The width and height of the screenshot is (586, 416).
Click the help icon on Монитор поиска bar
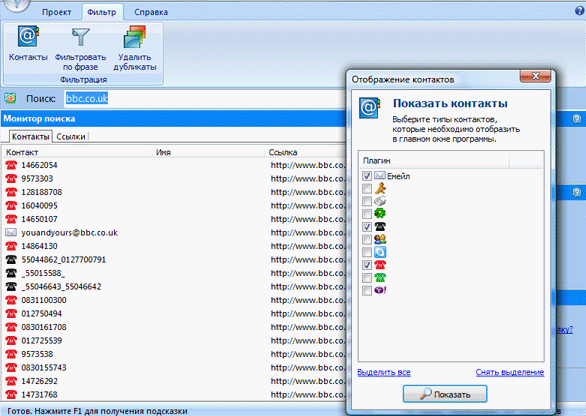pos(577,119)
